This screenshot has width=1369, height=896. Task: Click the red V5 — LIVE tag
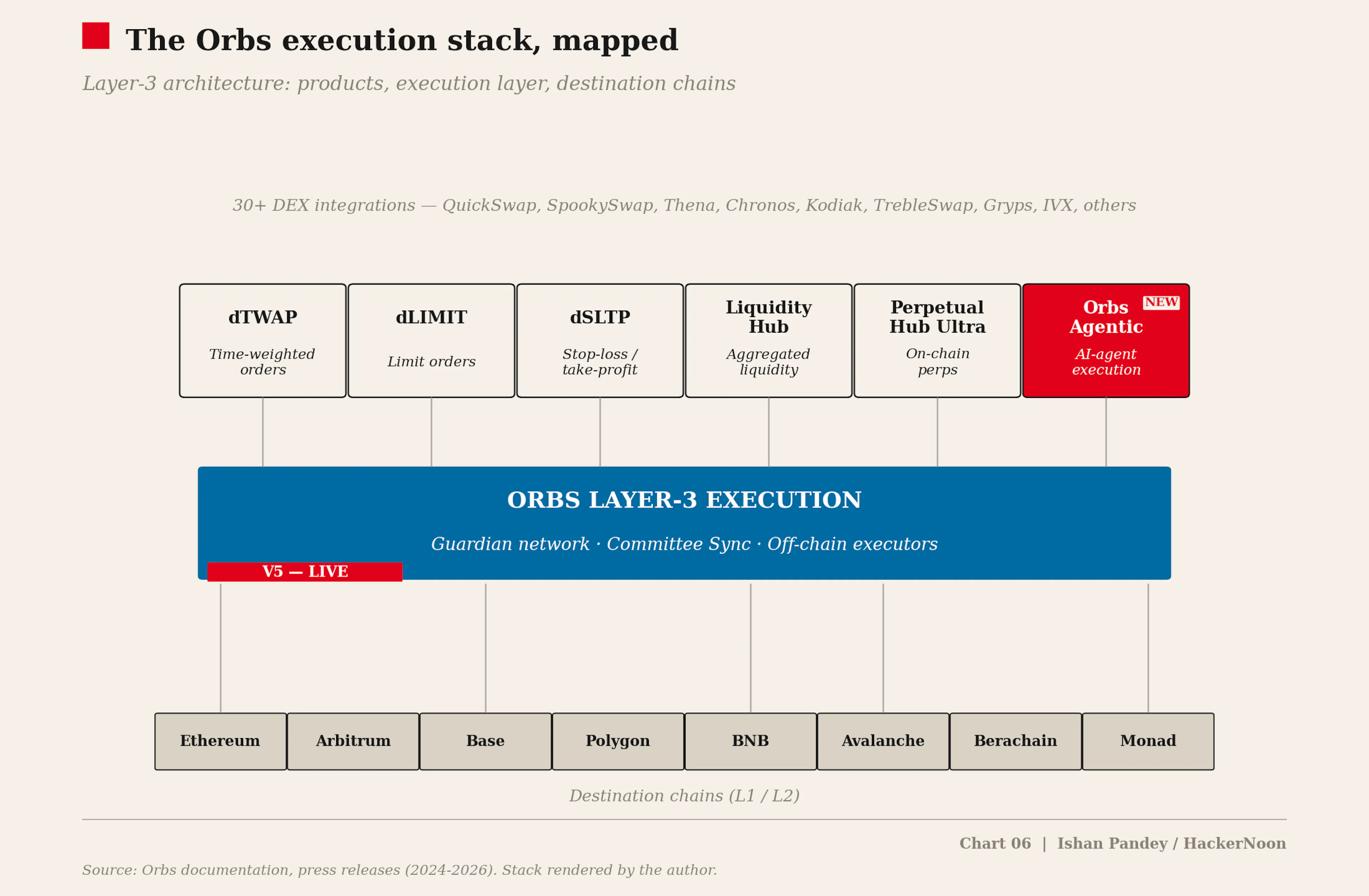[x=305, y=572]
